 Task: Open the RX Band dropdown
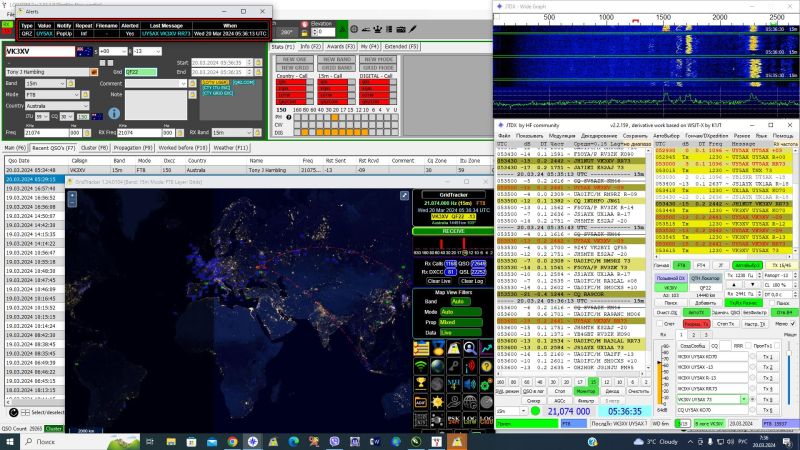pyautogui.click(x=232, y=133)
